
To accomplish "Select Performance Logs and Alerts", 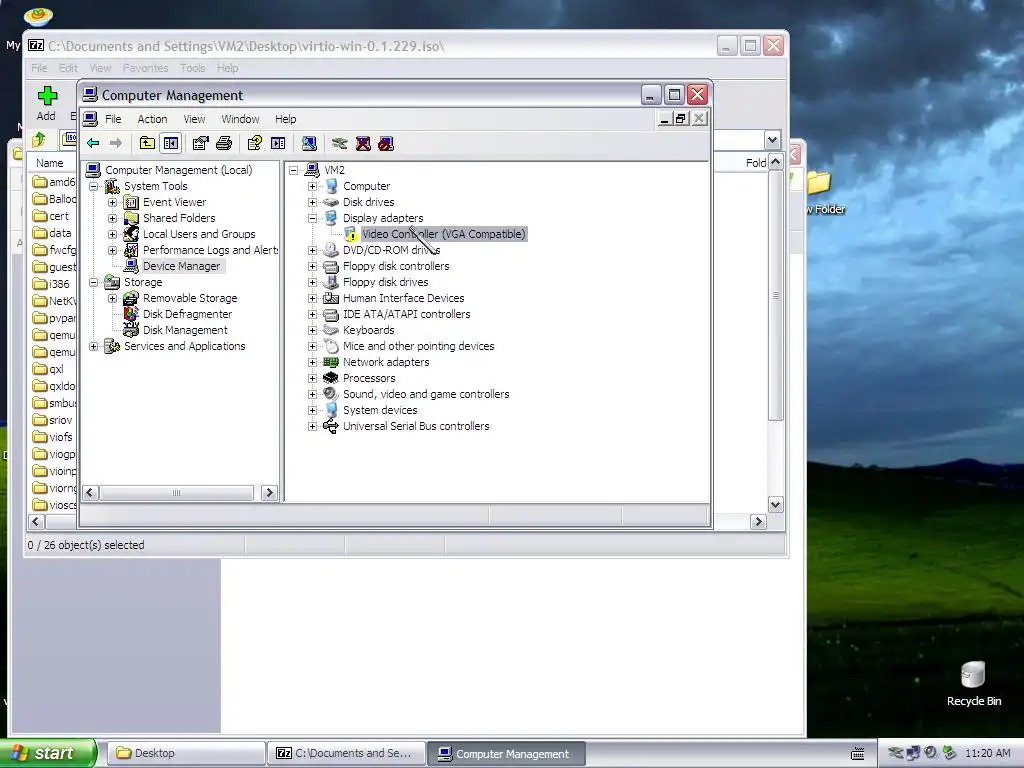I will point(210,250).
